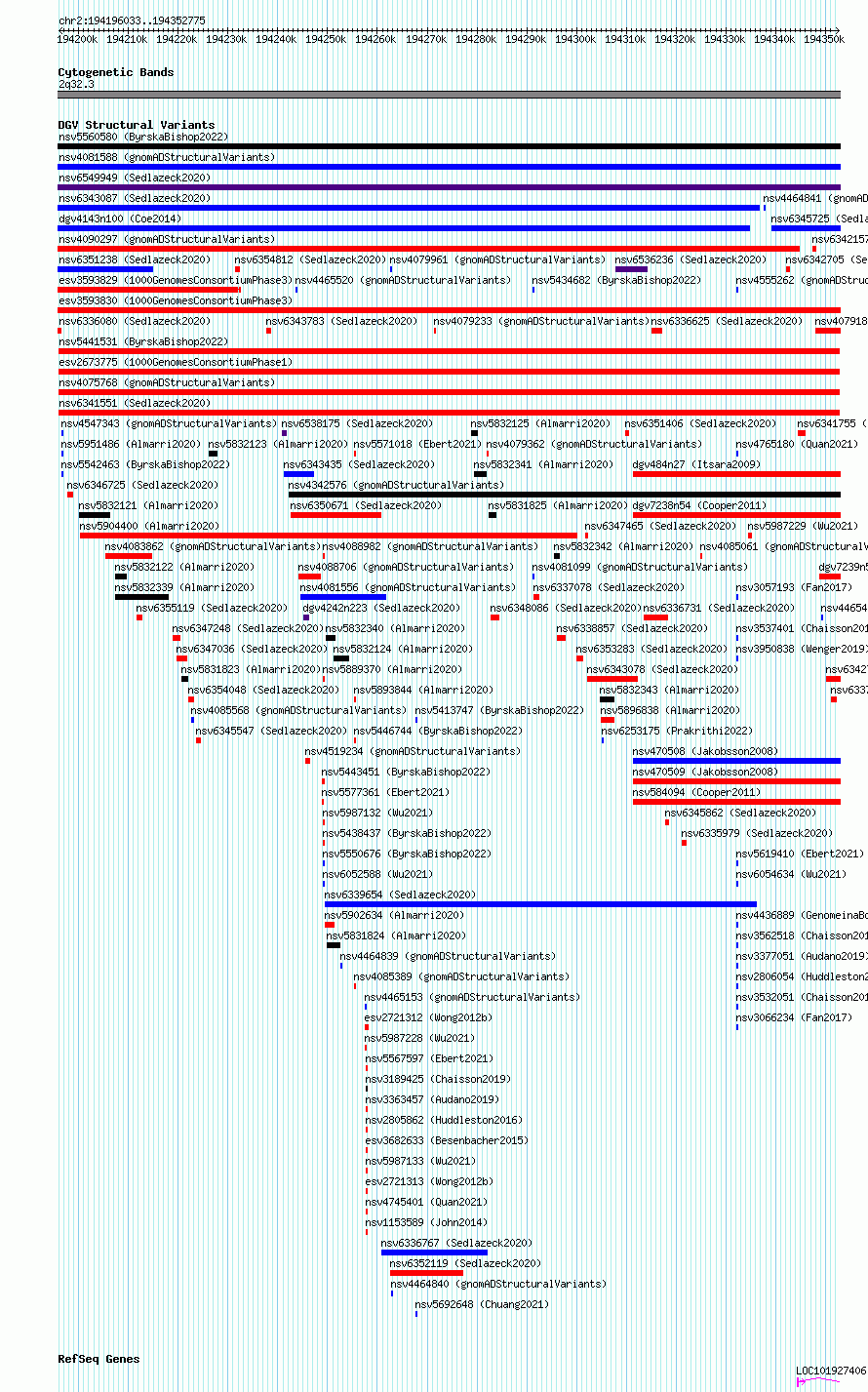Open variant dgv7238n54 (Cooper2011)
The width and height of the screenshot is (868, 1392).
click(699, 505)
